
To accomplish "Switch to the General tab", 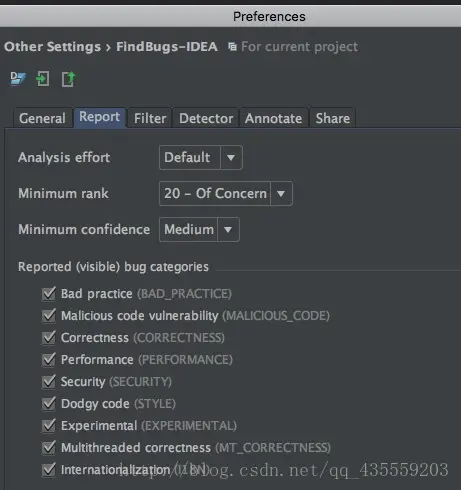I will pyautogui.click(x=42, y=118).
